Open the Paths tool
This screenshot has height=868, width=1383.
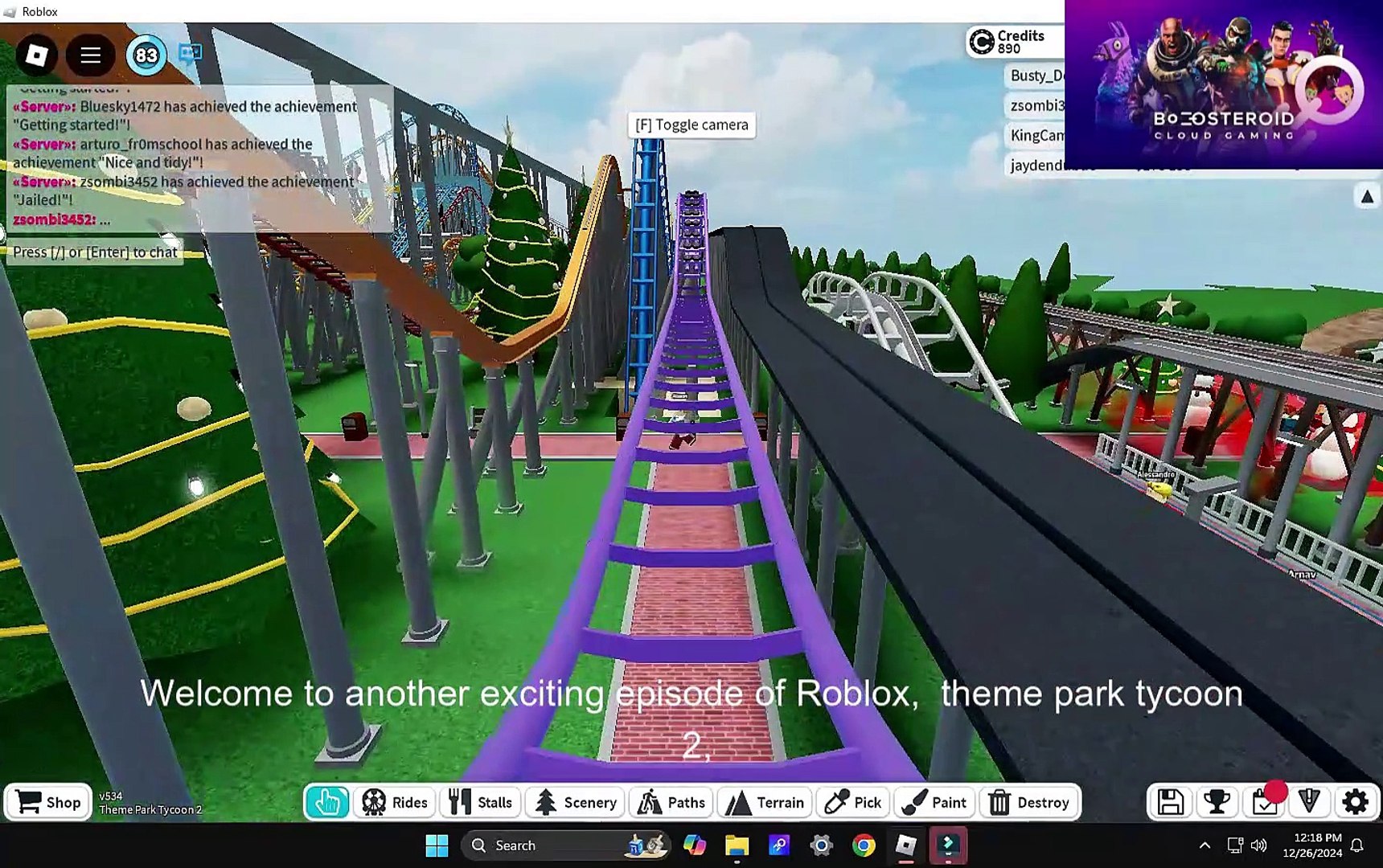point(671,801)
